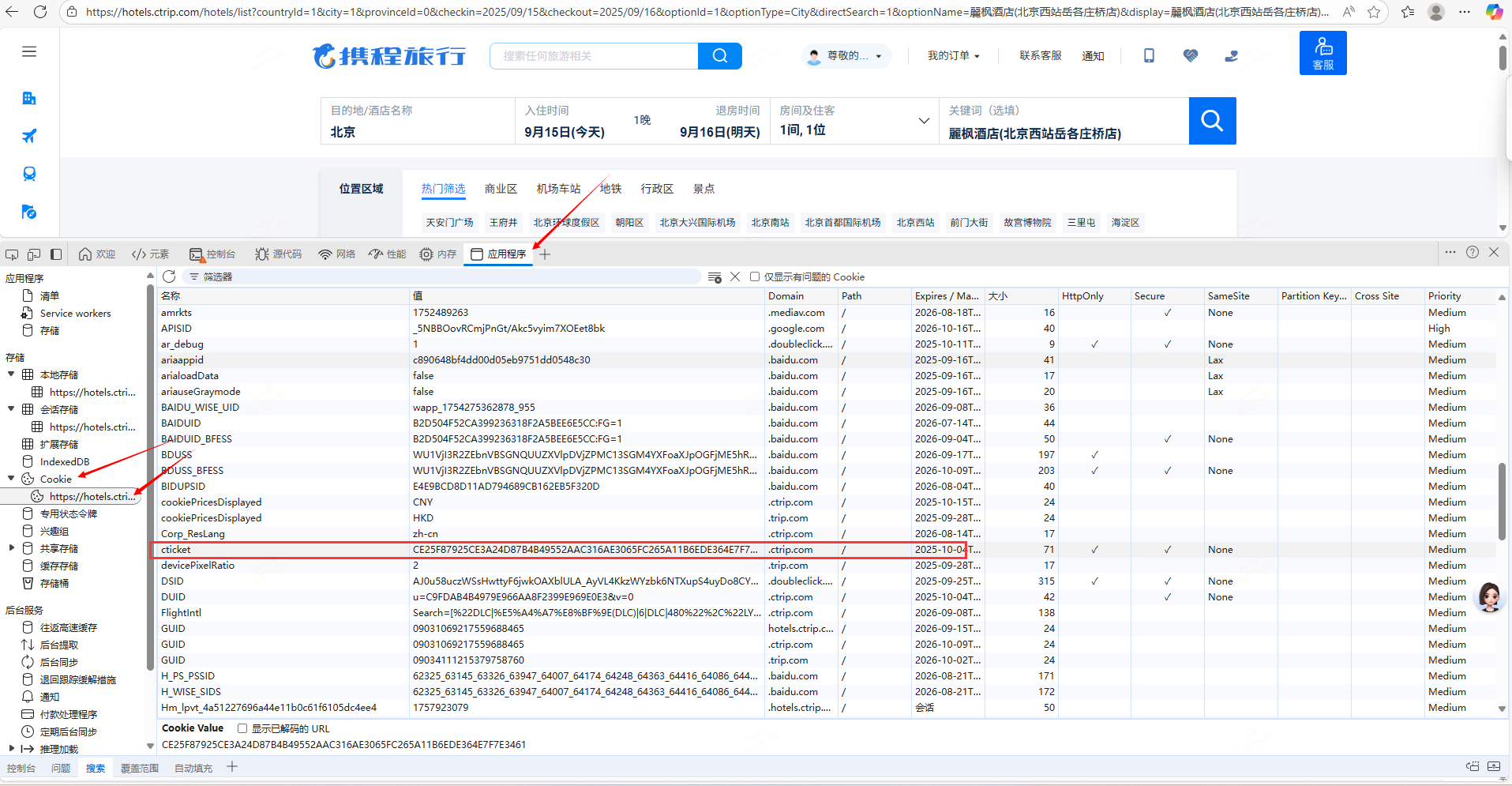The width and height of the screenshot is (1512, 786).
Task: Delete selected cookie X icon
Action: [735, 276]
